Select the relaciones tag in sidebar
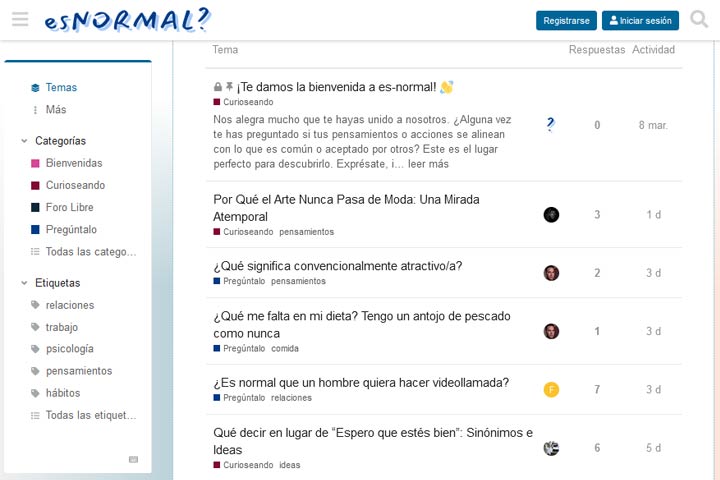The width and height of the screenshot is (720, 480). point(70,305)
